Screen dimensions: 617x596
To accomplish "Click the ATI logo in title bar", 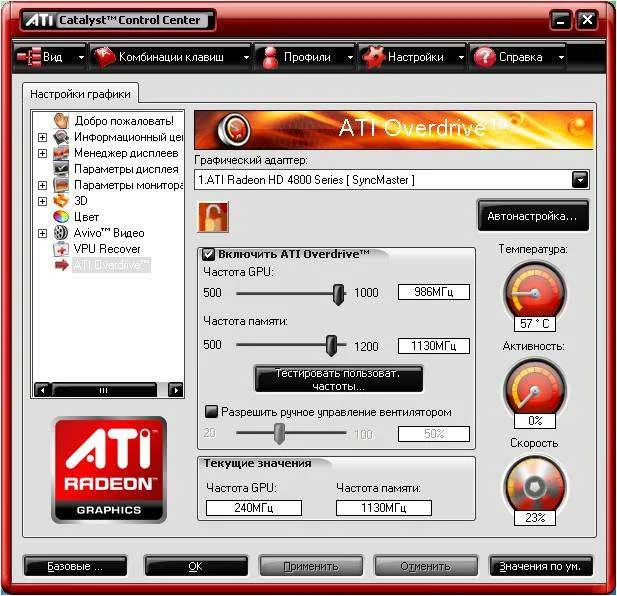I will point(39,20).
